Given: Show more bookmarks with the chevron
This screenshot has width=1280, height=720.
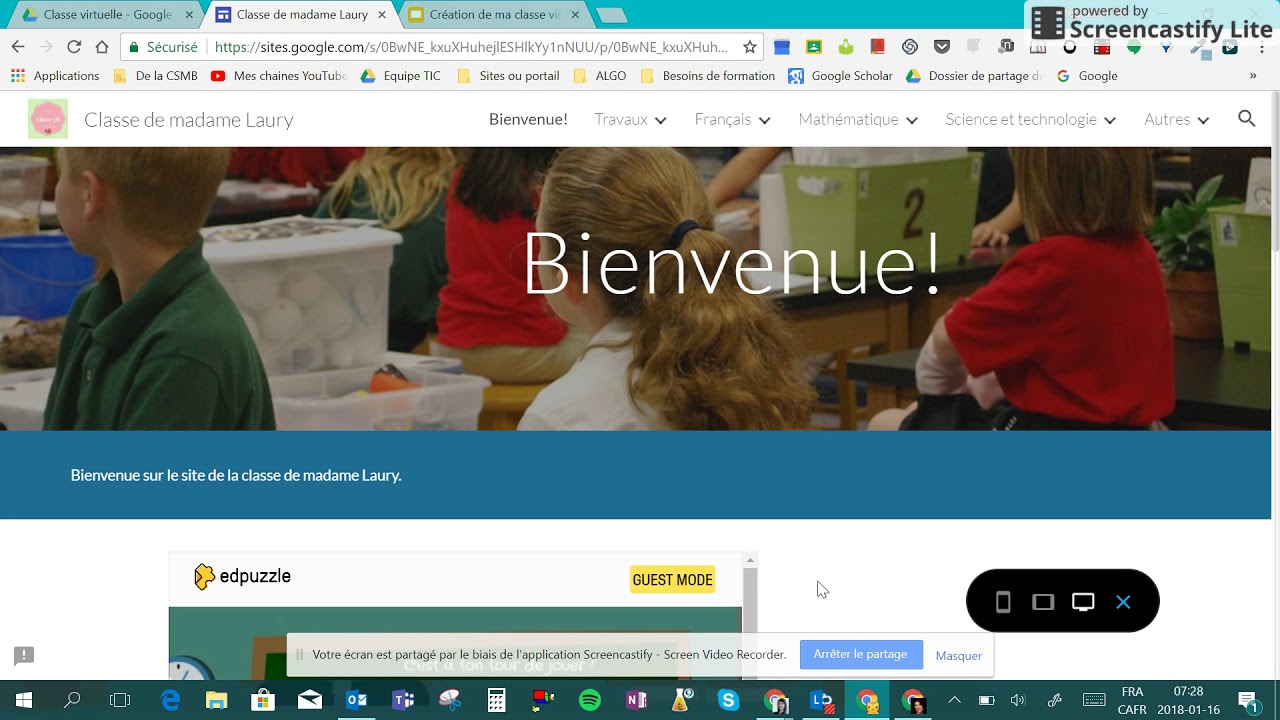Looking at the screenshot, I should click(x=1253, y=76).
